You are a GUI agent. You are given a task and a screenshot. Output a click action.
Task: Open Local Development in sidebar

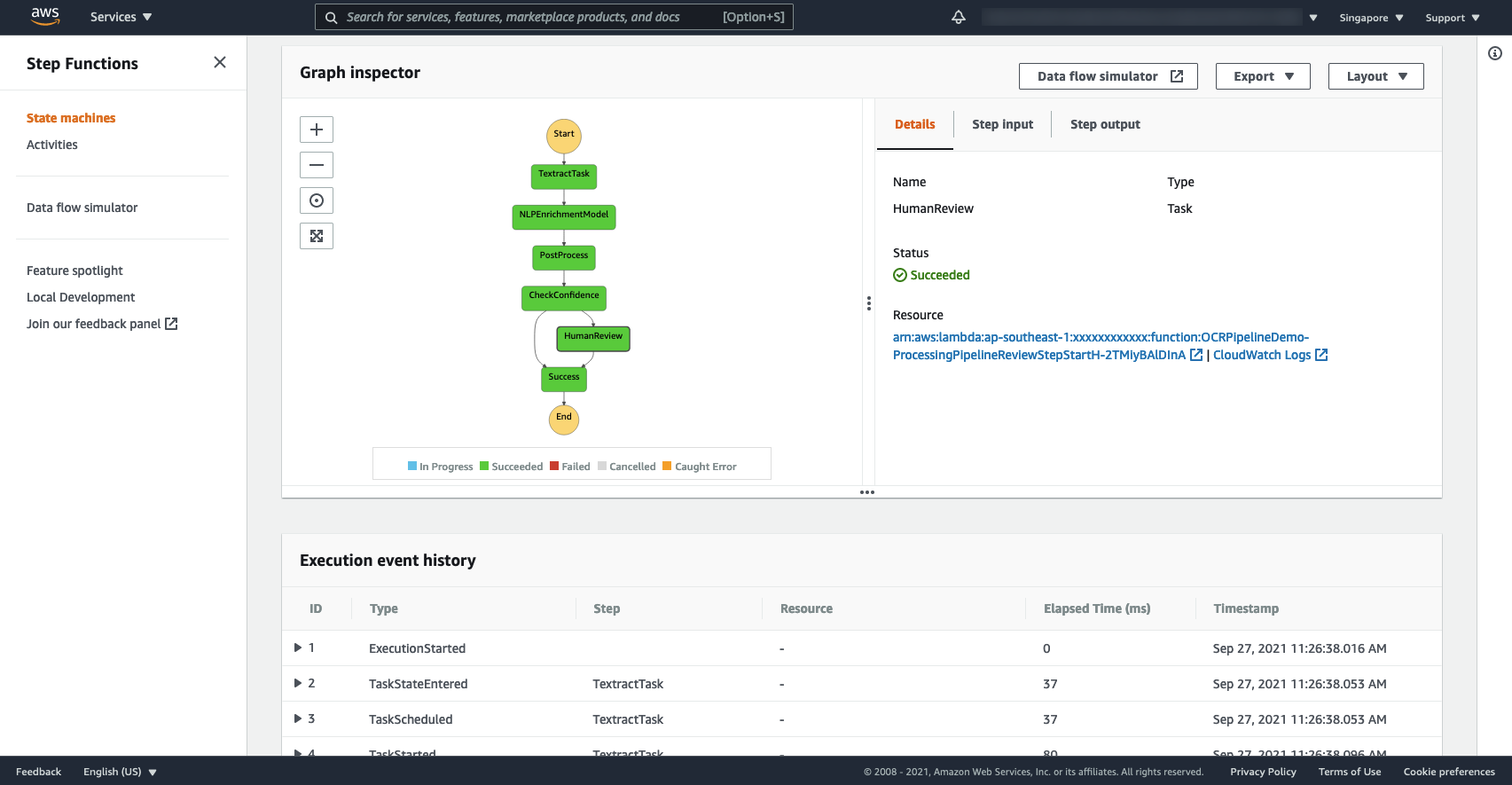click(81, 297)
